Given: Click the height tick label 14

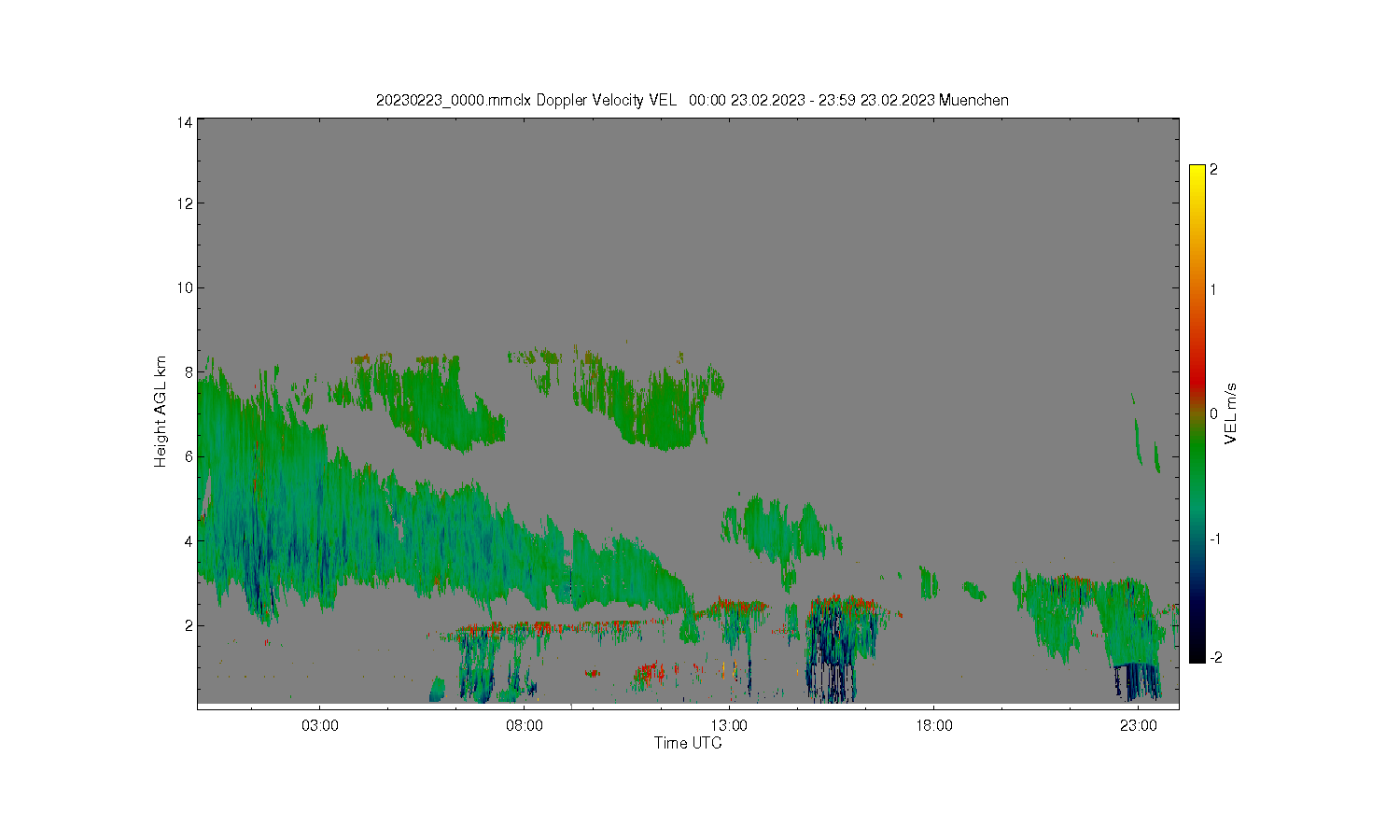Looking at the screenshot, I should (x=185, y=122).
